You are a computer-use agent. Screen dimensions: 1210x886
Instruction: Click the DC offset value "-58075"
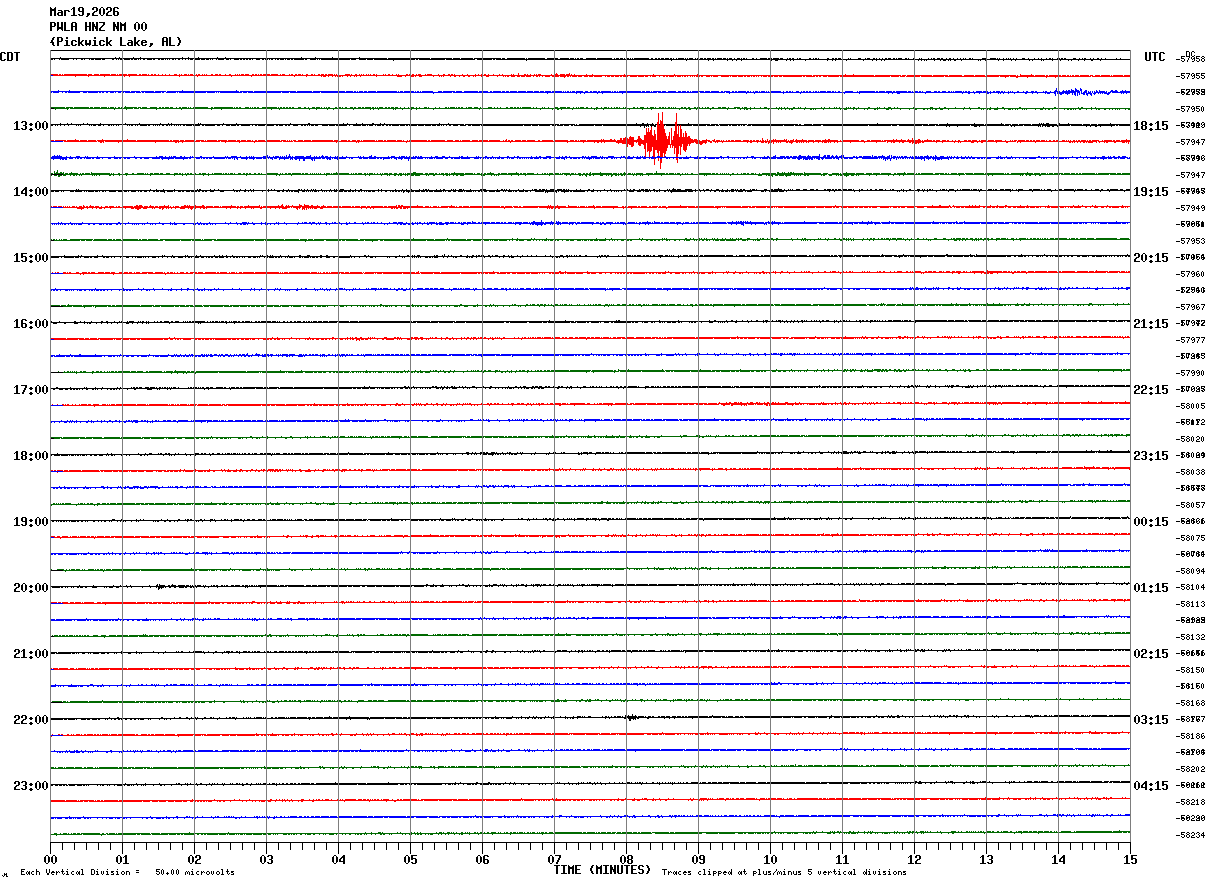point(1191,538)
